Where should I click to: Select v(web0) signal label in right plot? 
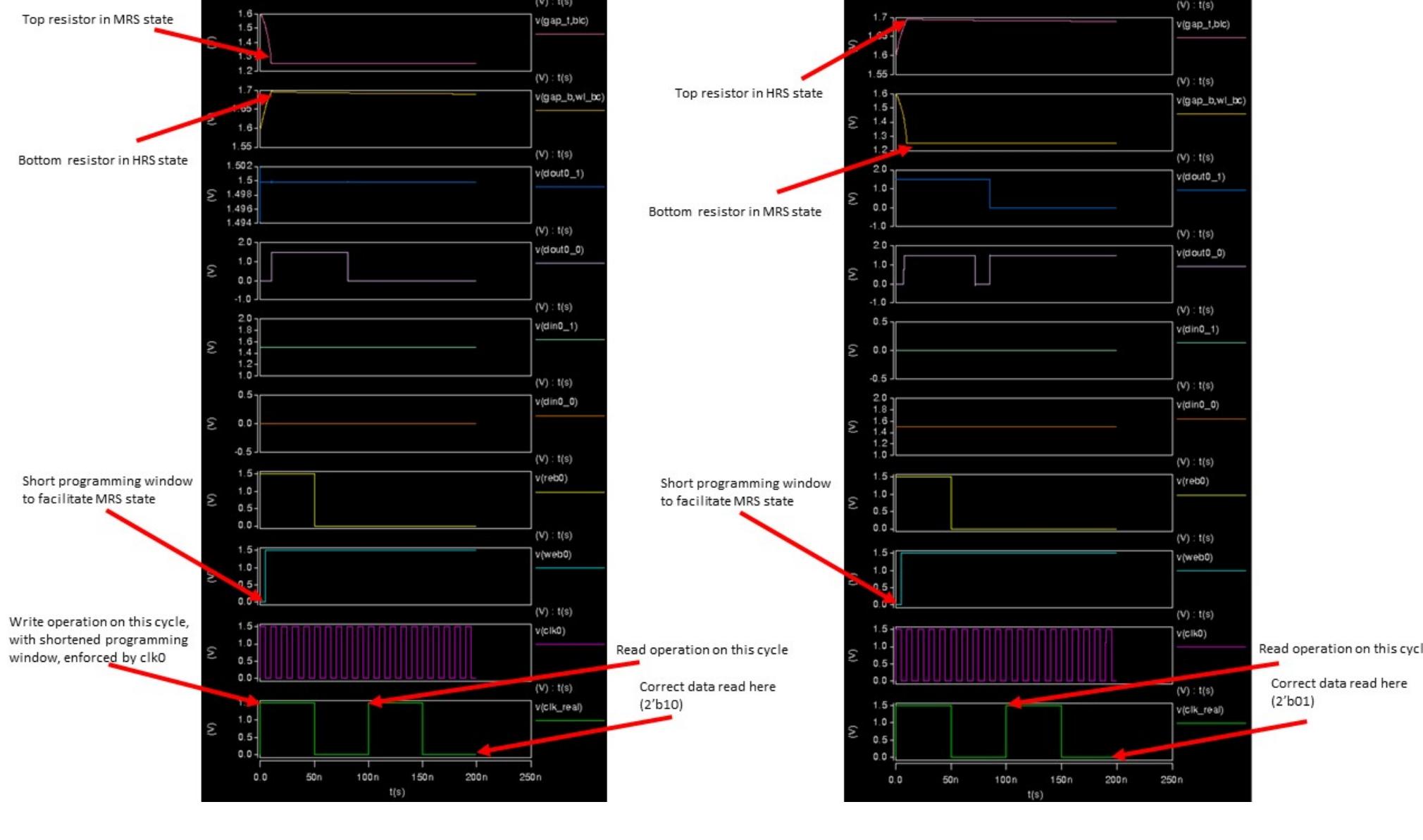(x=1194, y=557)
